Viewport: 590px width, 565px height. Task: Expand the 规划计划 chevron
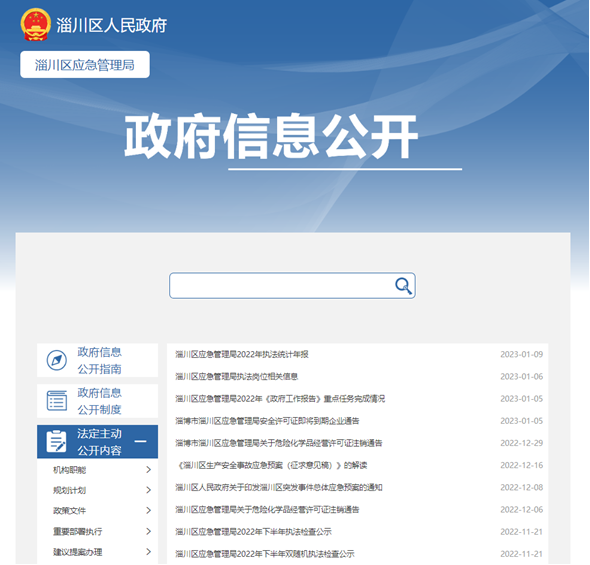tap(149, 490)
